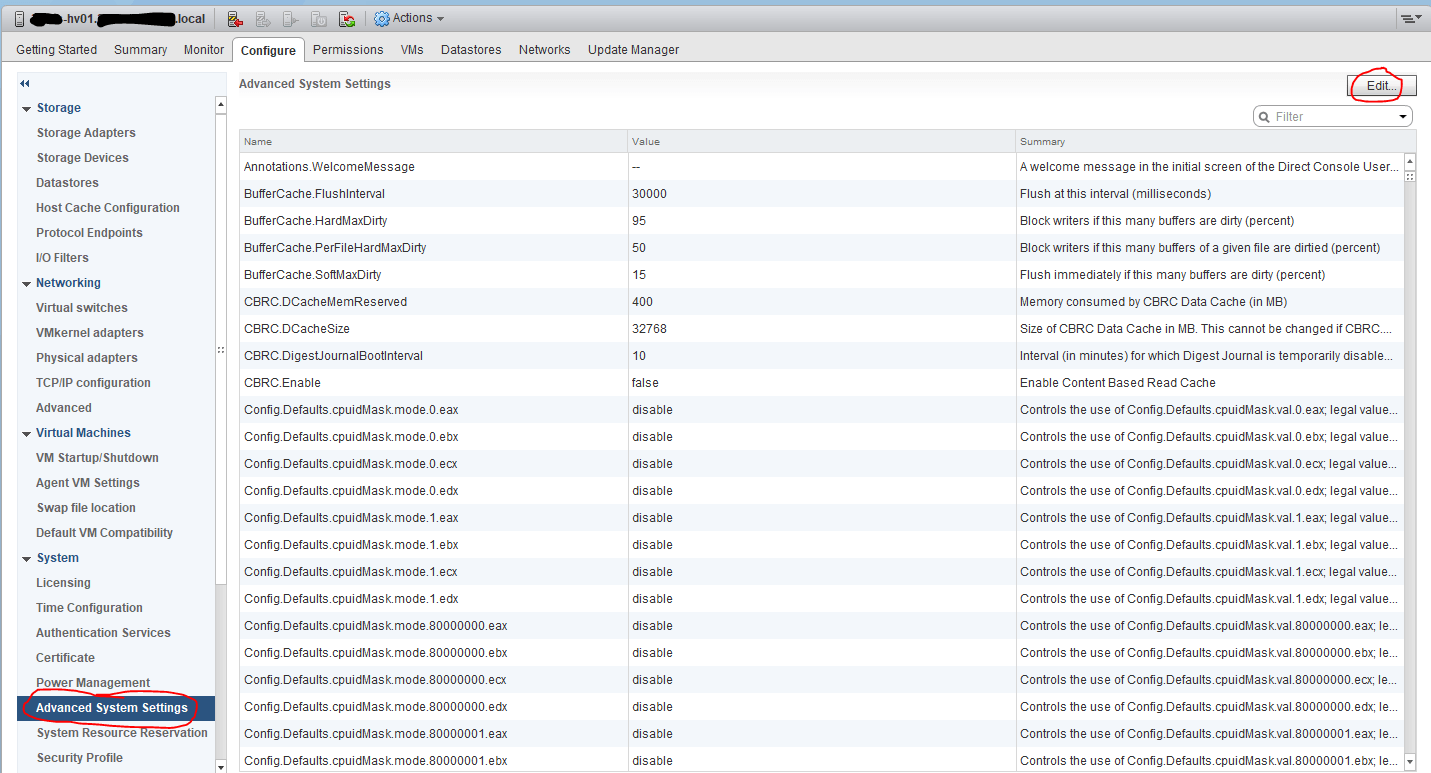
Task: Select Authentication Services
Action: point(103,633)
